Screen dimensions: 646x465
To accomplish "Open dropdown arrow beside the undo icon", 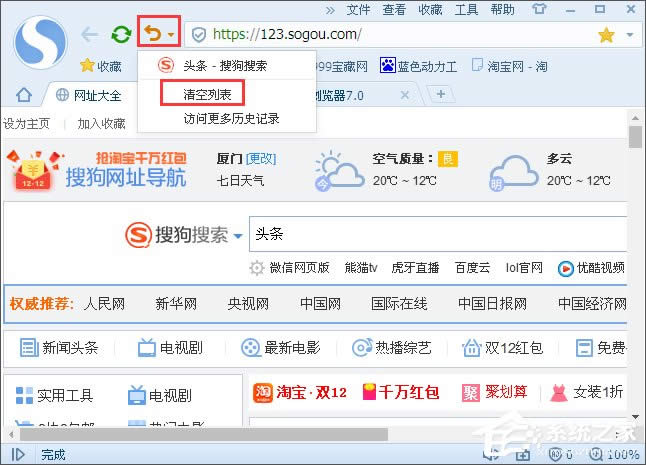I will click(171, 35).
